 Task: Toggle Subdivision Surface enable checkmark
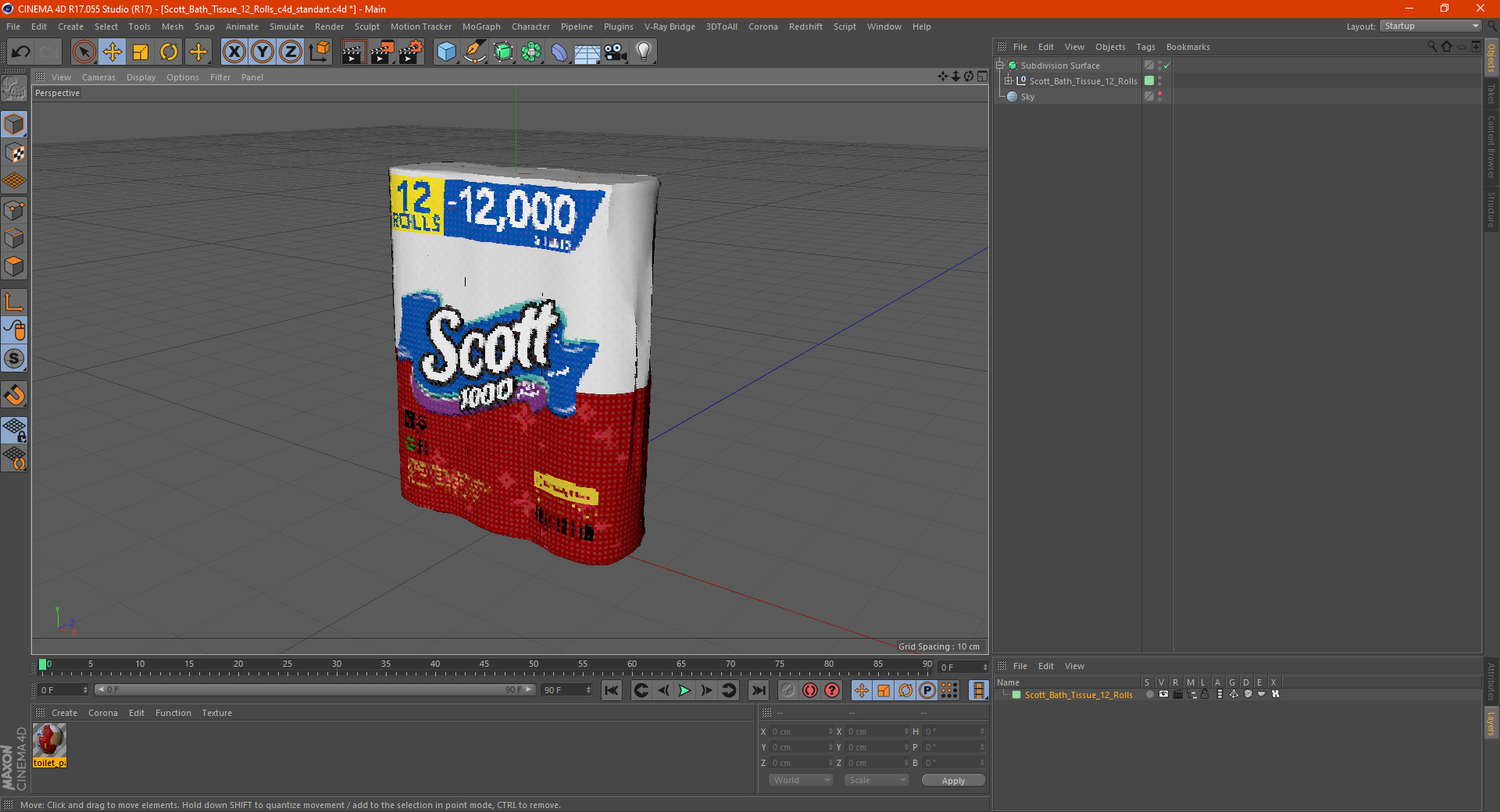[1166, 66]
